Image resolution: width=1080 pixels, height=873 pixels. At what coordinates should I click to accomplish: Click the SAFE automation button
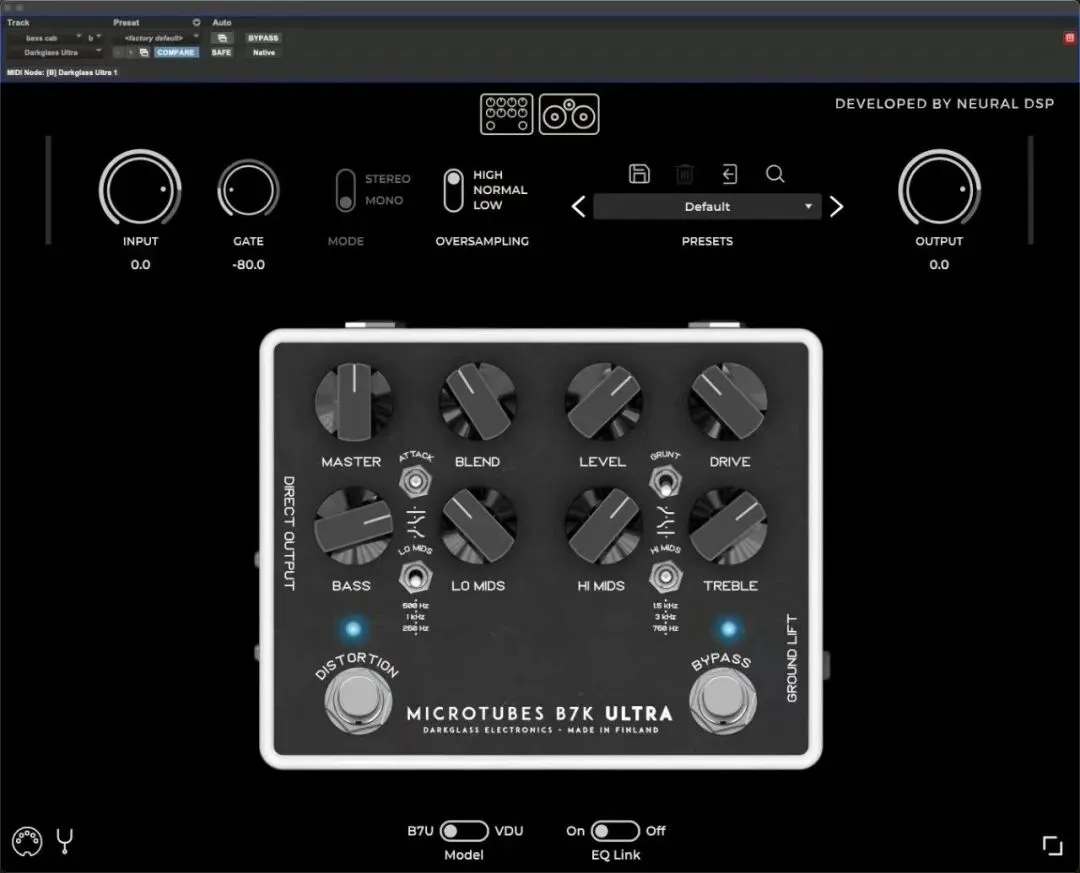(x=221, y=52)
